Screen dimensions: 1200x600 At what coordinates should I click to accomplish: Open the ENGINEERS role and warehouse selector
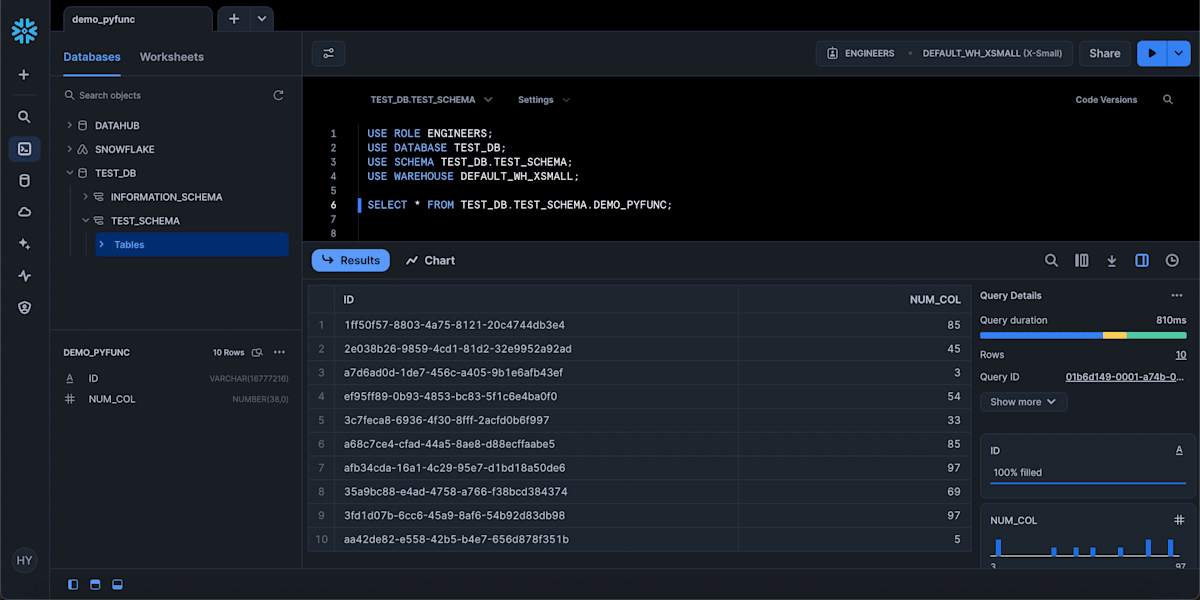[945, 54]
